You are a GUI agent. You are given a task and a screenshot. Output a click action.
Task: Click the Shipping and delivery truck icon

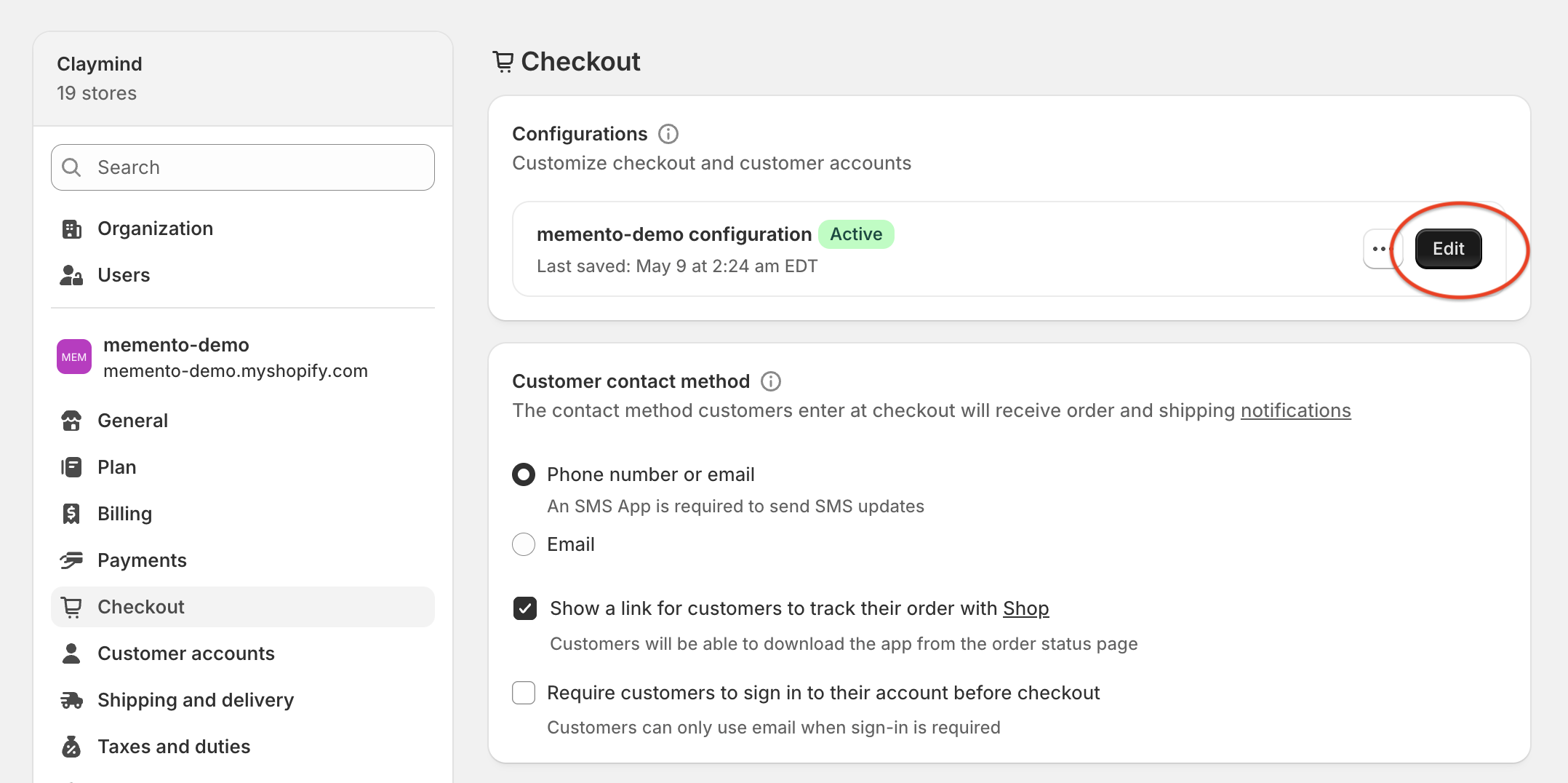click(x=71, y=701)
